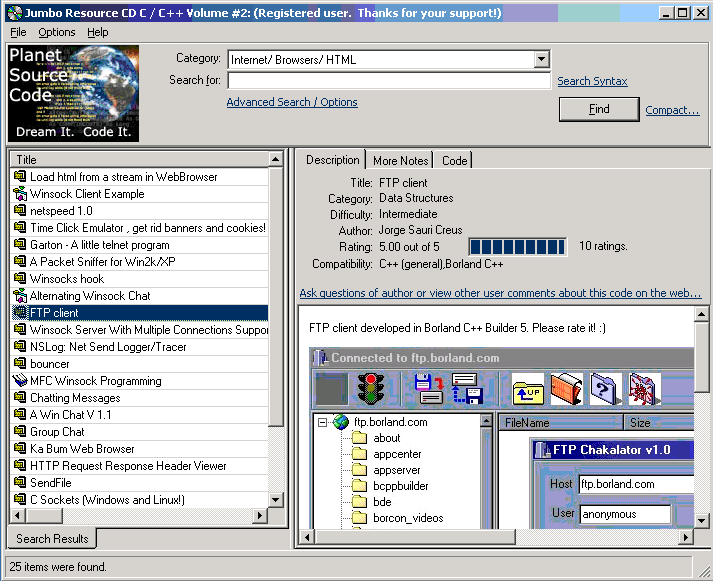Click description pane horizontal scrollbar left arrow
This screenshot has height=581, width=713.
tap(307, 537)
